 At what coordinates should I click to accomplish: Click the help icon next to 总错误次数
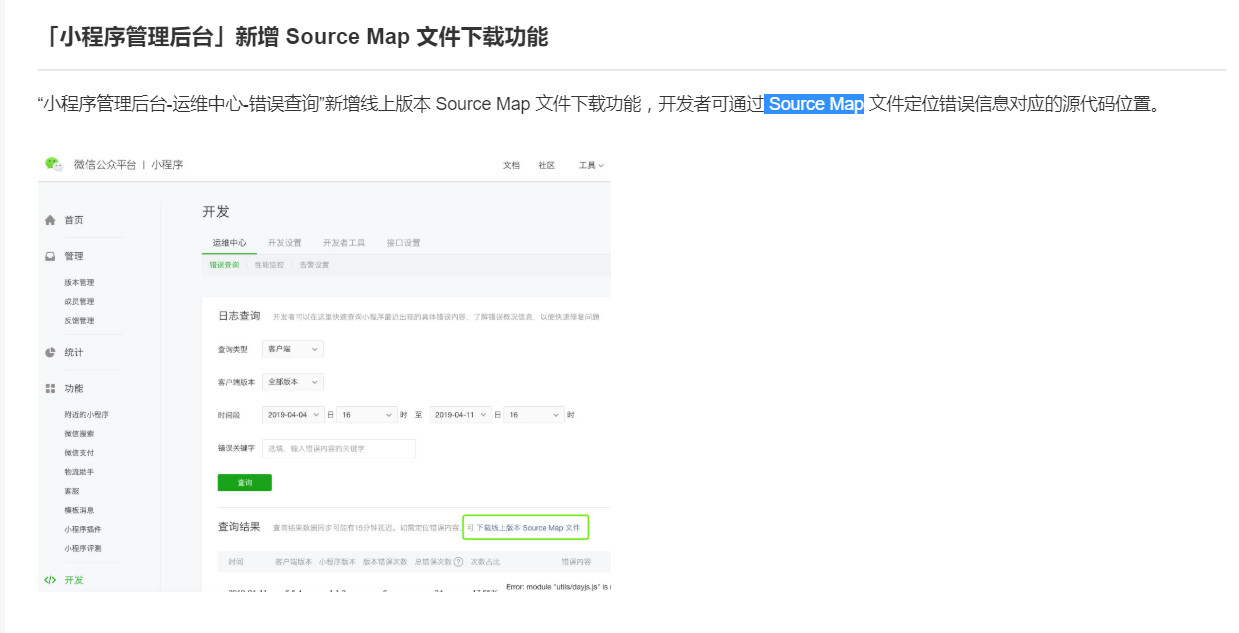click(x=458, y=562)
